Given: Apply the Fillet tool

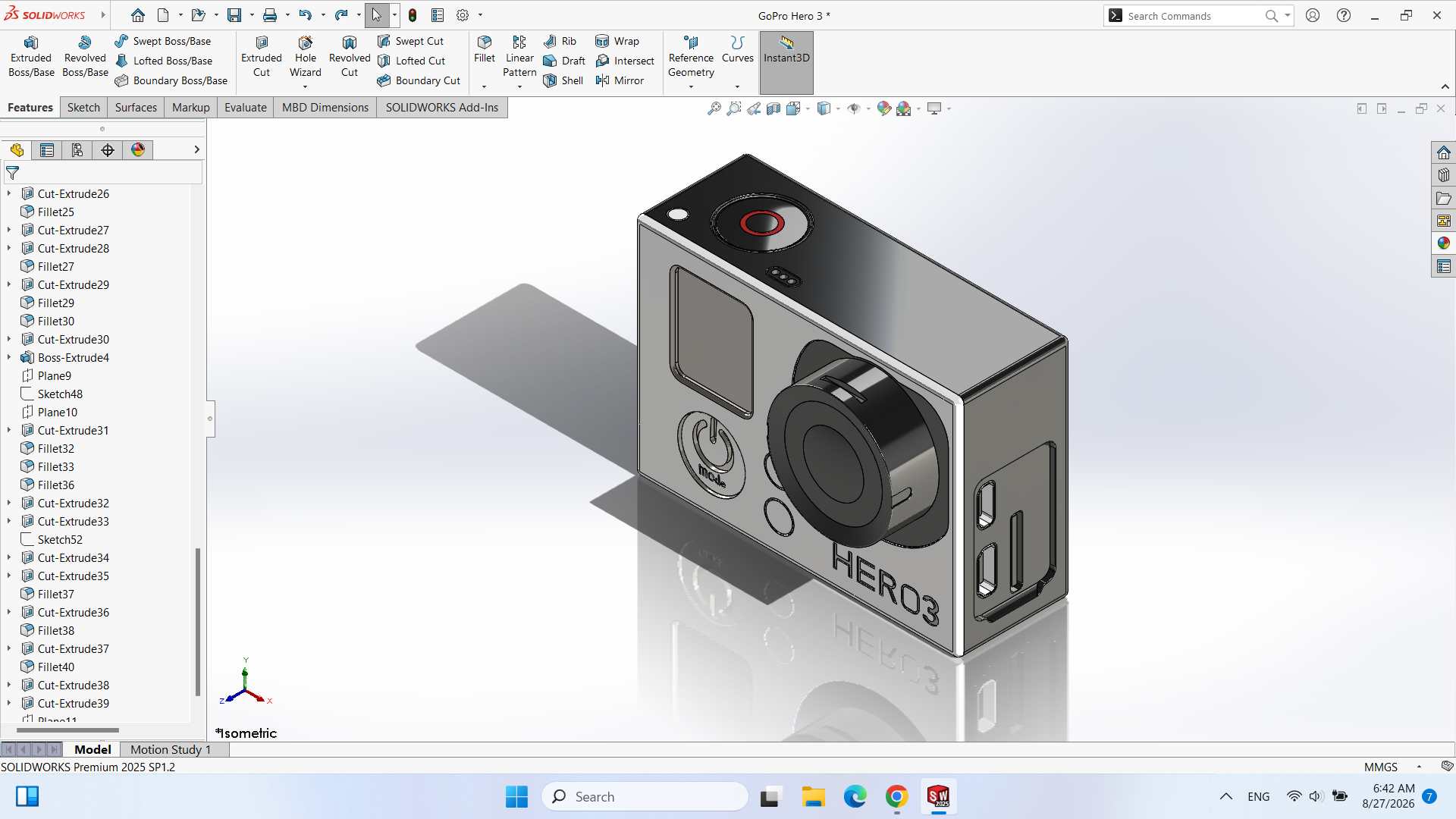Looking at the screenshot, I should [x=485, y=49].
